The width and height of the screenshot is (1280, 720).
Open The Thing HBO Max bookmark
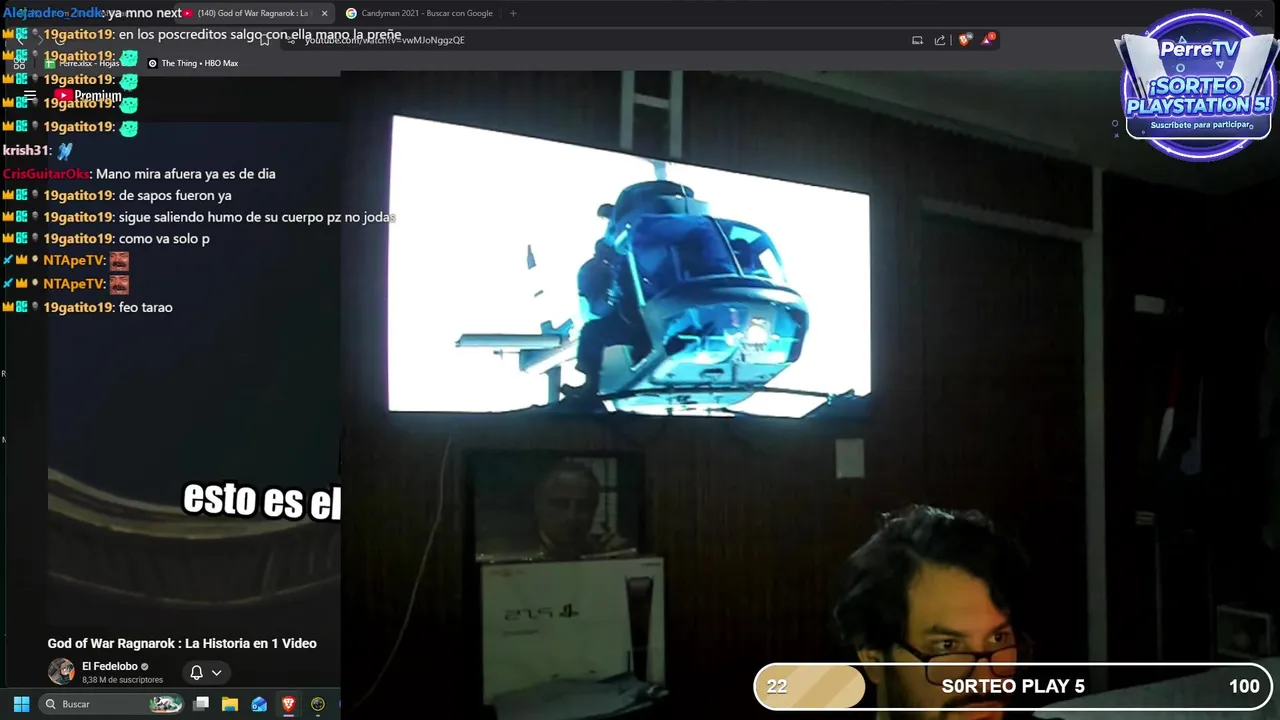click(193, 63)
